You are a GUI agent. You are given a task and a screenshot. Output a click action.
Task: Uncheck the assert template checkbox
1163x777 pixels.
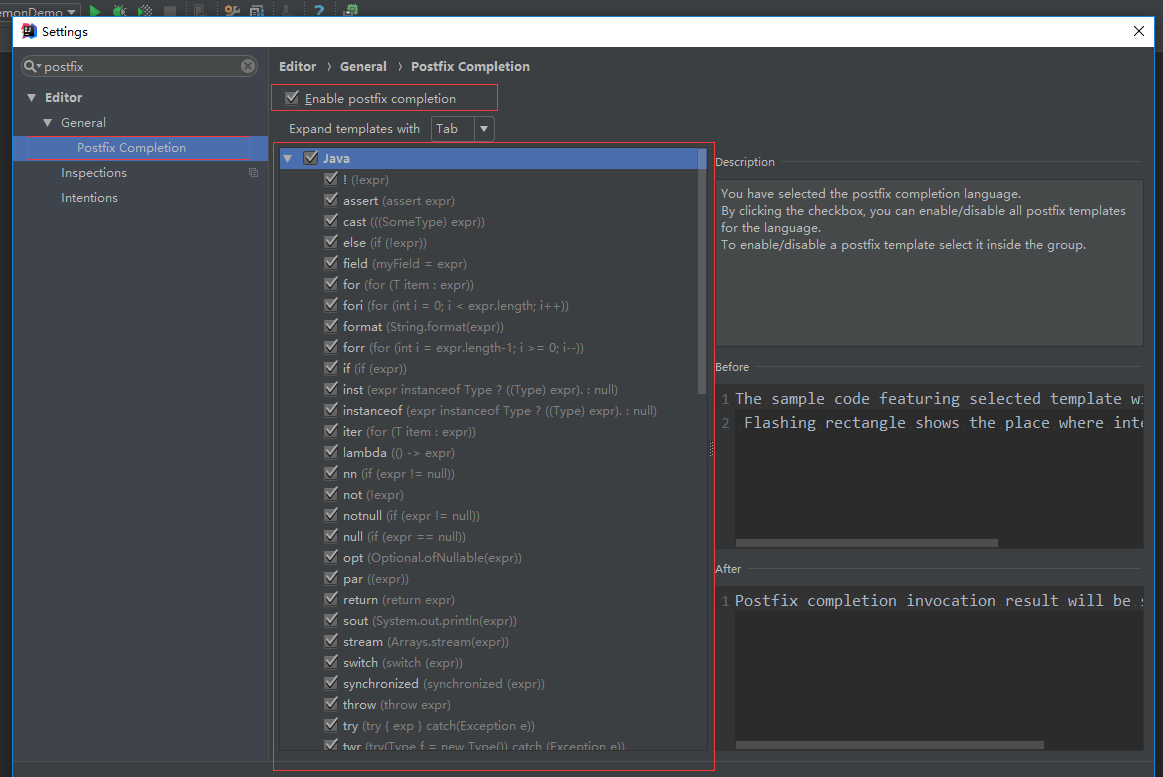[331, 200]
